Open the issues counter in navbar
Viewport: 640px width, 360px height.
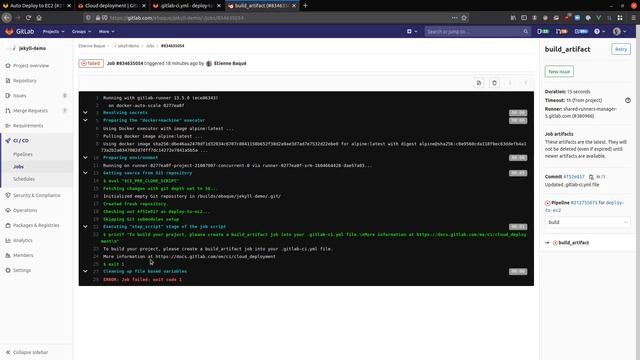543,31
